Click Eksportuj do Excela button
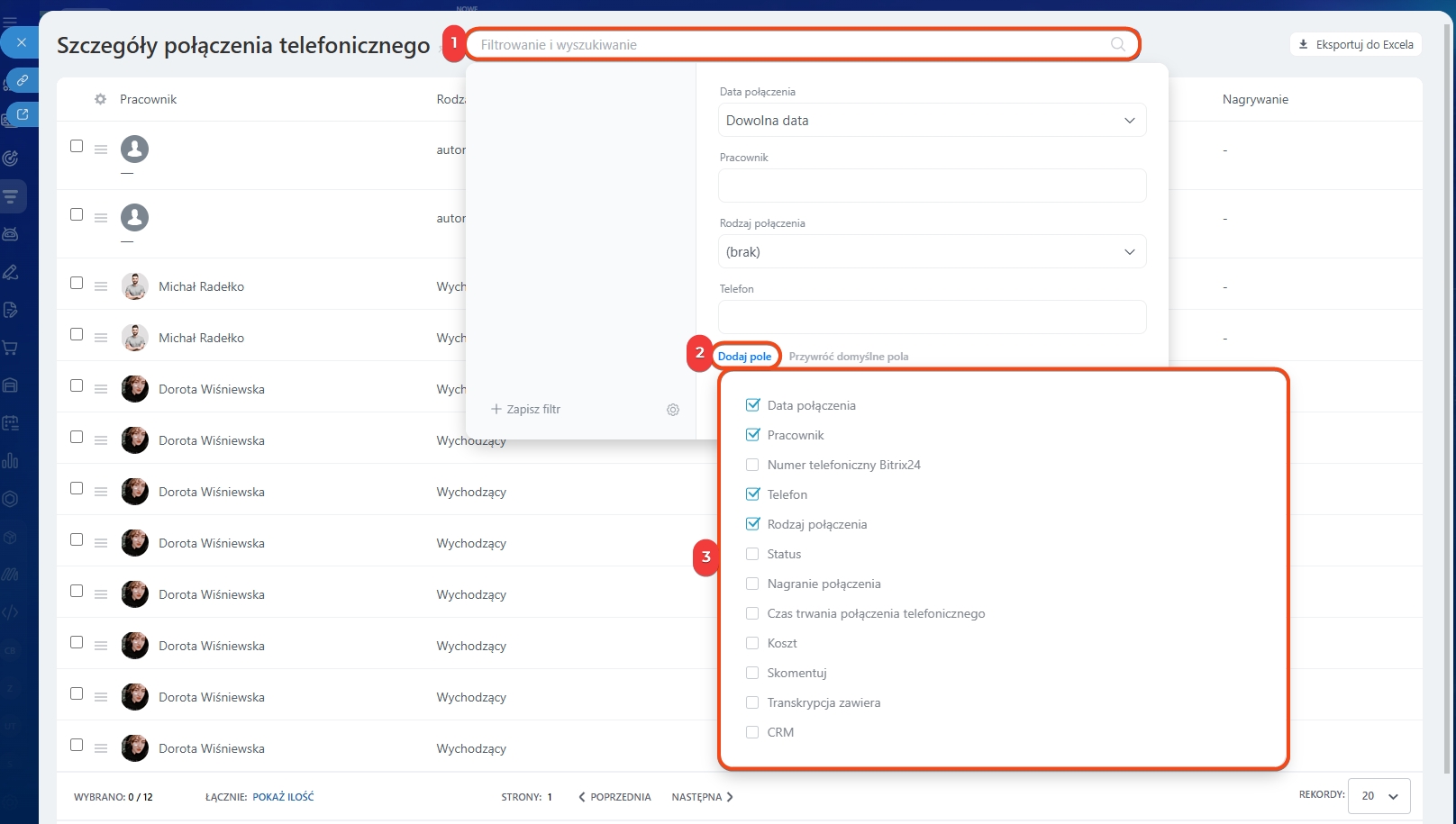The height and width of the screenshot is (824, 1456). coord(1355,44)
